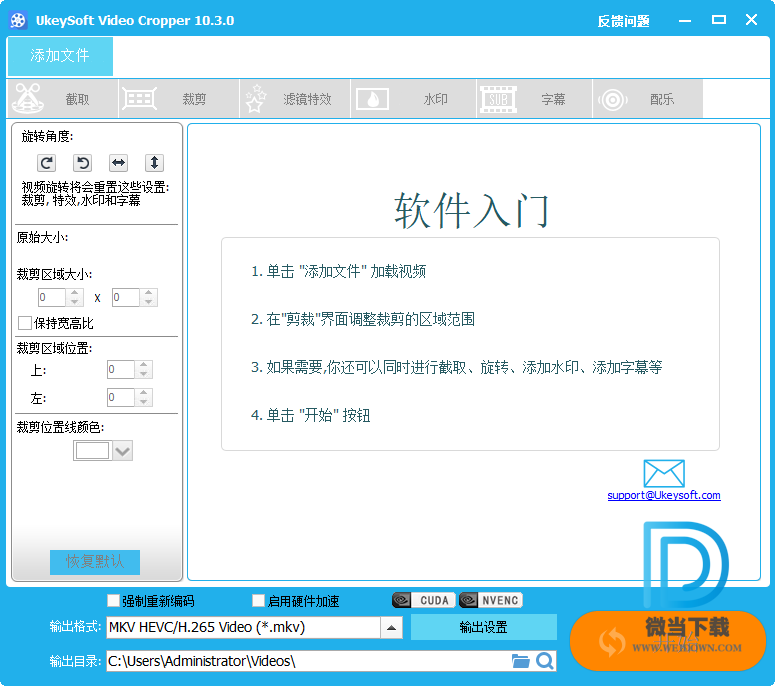Screen dimensions: 775x686
Task: Flip video horizontally
Action: pos(119,163)
